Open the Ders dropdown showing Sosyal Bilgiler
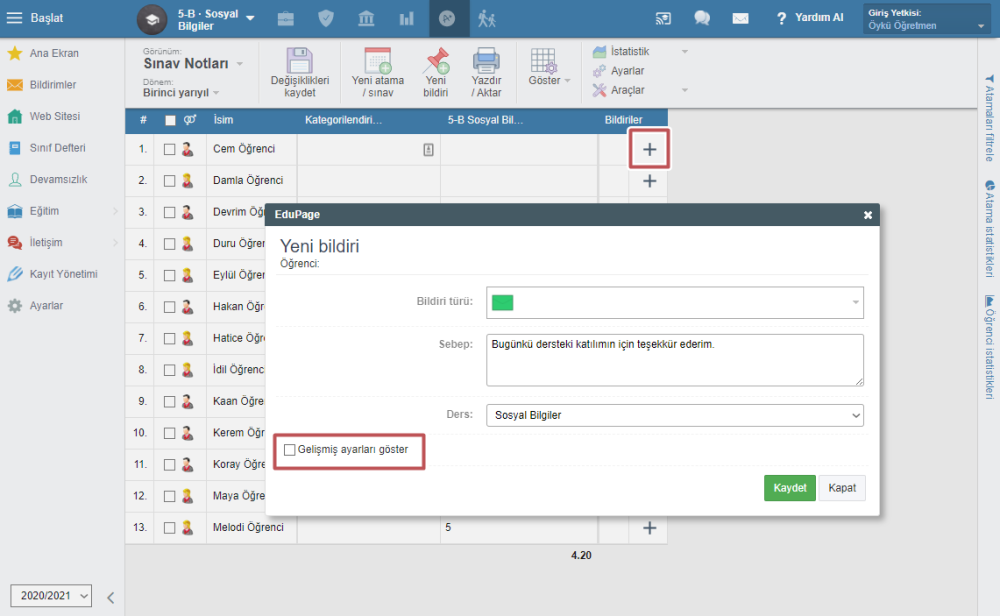Viewport: 1000px width, 616px height. tap(675, 415)
